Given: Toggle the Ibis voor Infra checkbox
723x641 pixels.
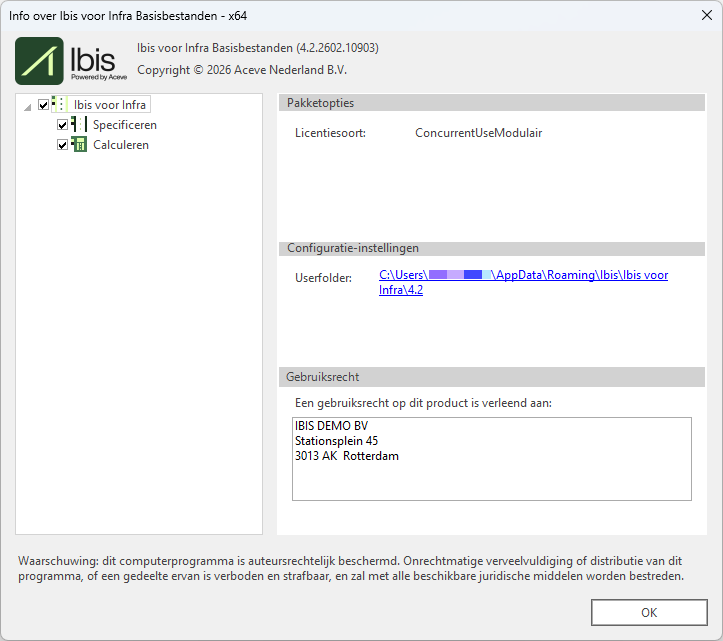Looking at the screenshot, I should point(43,105).
